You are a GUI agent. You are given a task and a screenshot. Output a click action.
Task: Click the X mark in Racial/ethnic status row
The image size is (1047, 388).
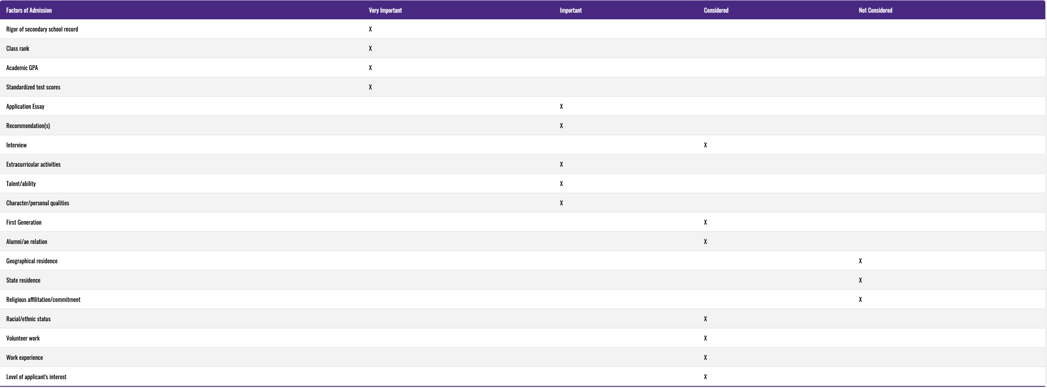pyautogui.click(x=705, y=320)
